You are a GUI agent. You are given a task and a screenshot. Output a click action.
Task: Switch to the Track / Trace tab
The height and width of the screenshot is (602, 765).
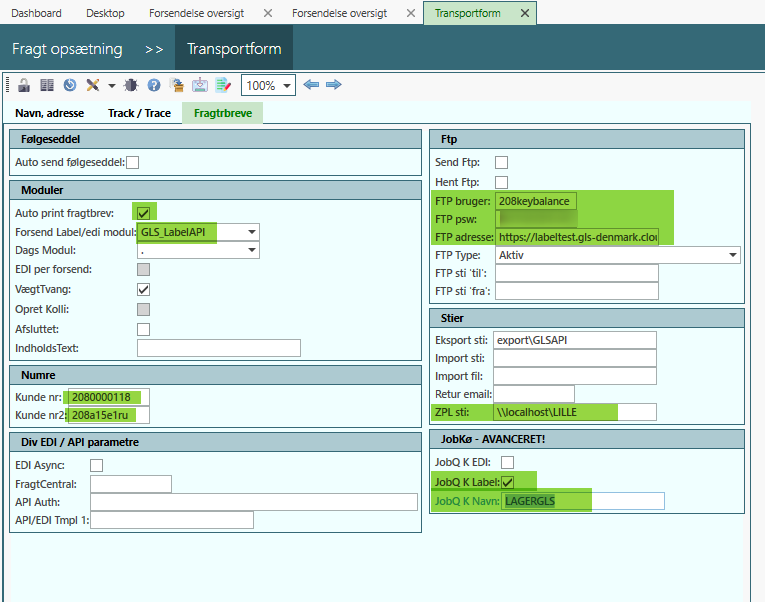tap(139, 113)
